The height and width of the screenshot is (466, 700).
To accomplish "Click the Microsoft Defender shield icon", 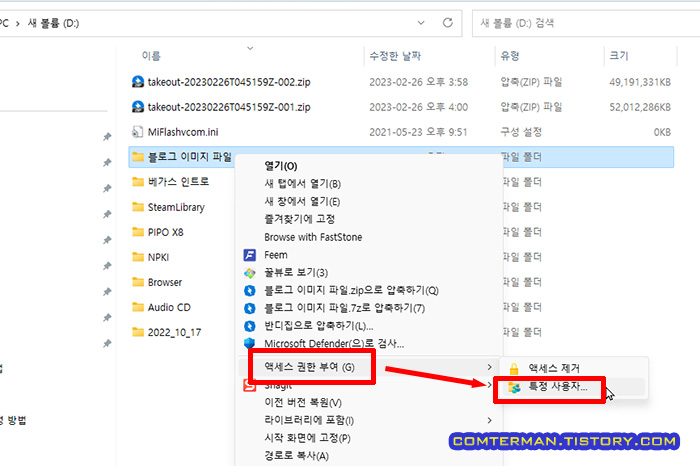I will pyautogui.click(x=250, y=343).
